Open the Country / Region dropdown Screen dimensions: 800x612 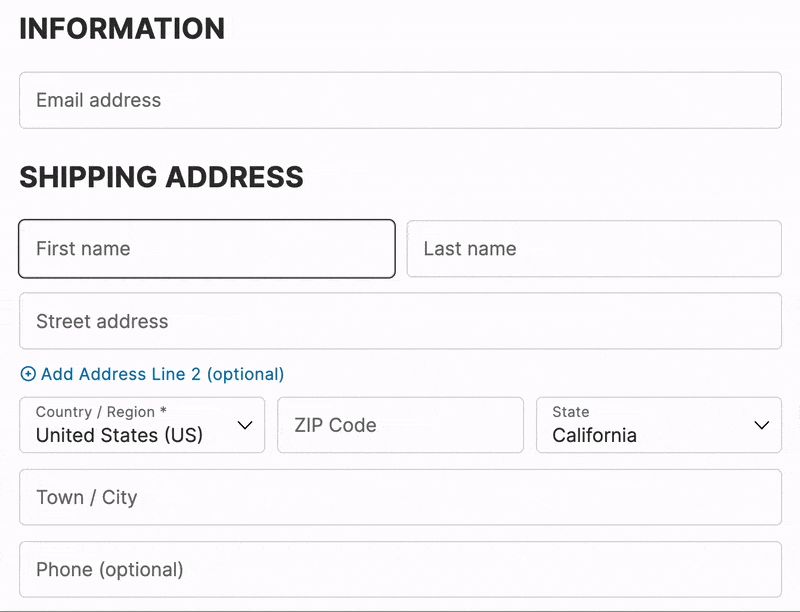point(142,425)
